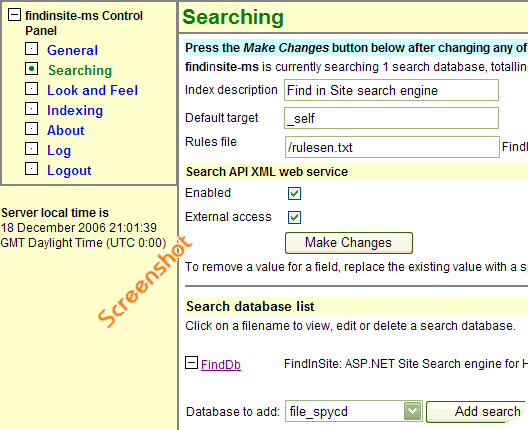The height and width of the screenshot is (430, 528).
Task: Click the 'Database to add:' label
Action: coord(233,412)
